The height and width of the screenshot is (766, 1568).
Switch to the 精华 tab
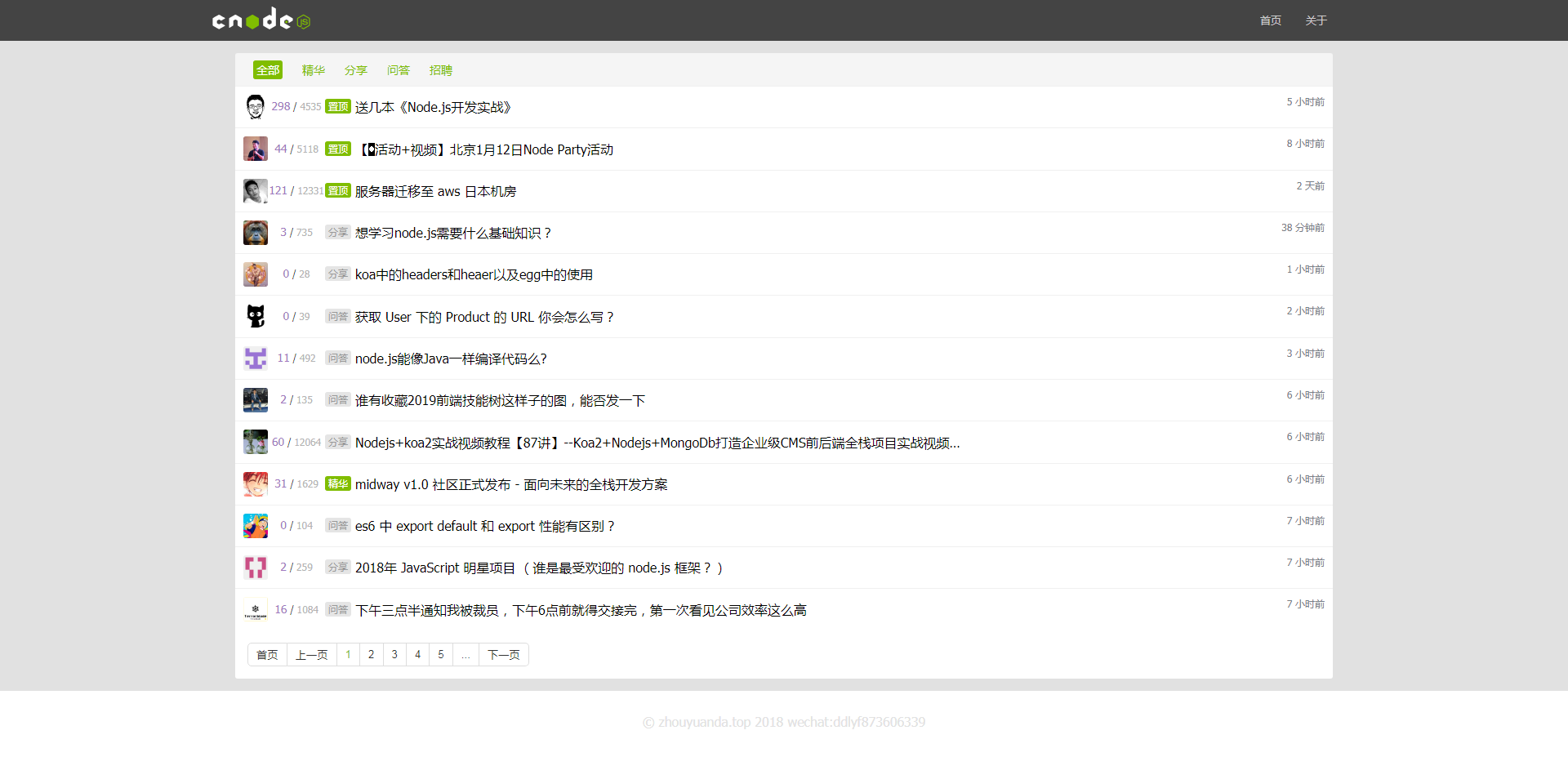pyautogui.click(x=314, y=70)
